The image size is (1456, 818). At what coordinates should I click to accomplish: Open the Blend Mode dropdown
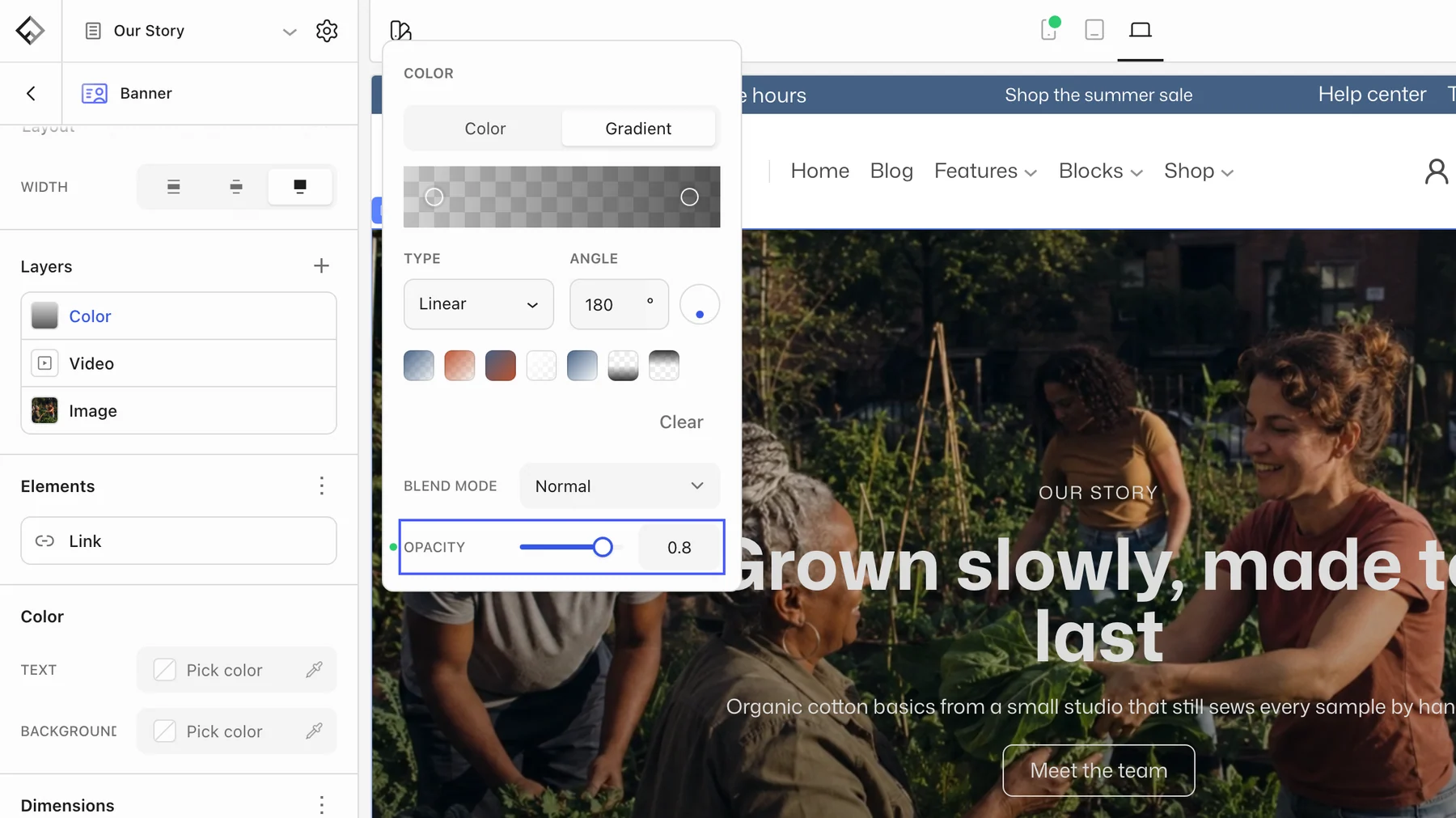[x=620, y=485]
